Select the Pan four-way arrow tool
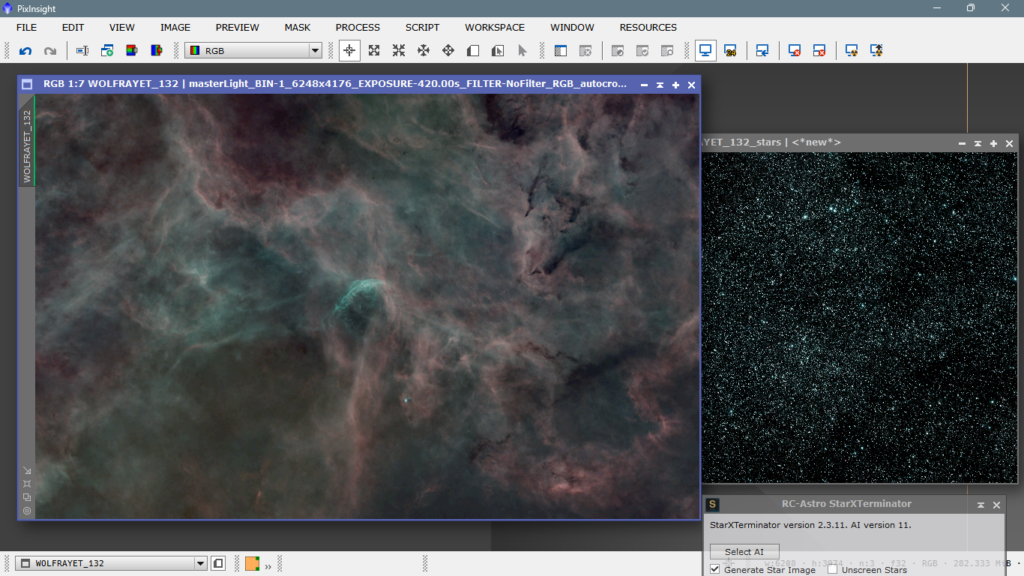The width and height of the screenshot is (1024, 576). pos(448,50)
